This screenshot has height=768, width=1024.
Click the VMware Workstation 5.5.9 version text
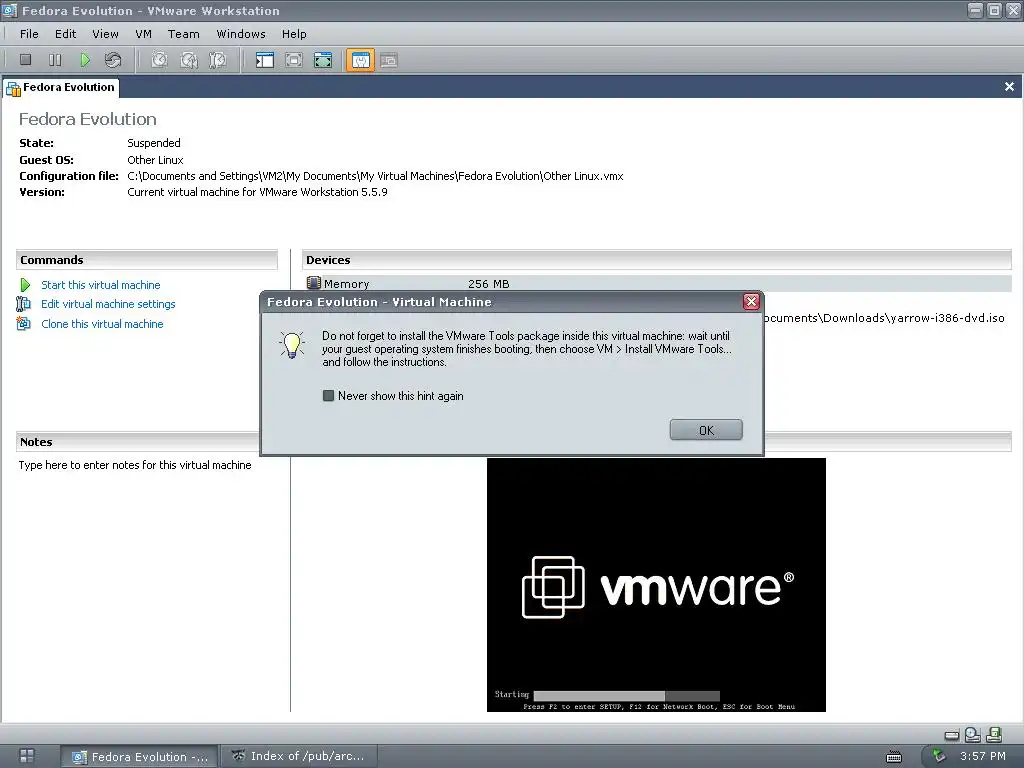[257, 192]
